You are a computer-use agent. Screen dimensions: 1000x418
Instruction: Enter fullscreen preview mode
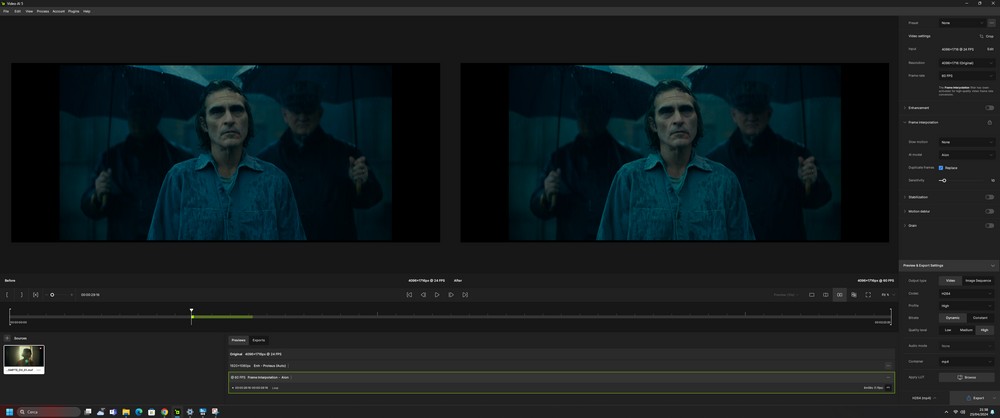click(x=868, y=295)
